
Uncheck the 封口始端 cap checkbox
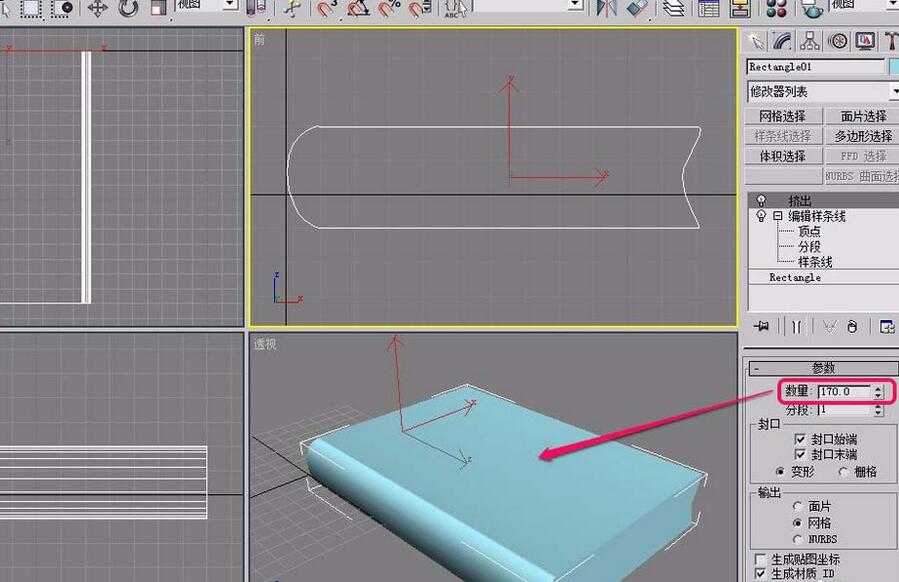tap(799, 439)
